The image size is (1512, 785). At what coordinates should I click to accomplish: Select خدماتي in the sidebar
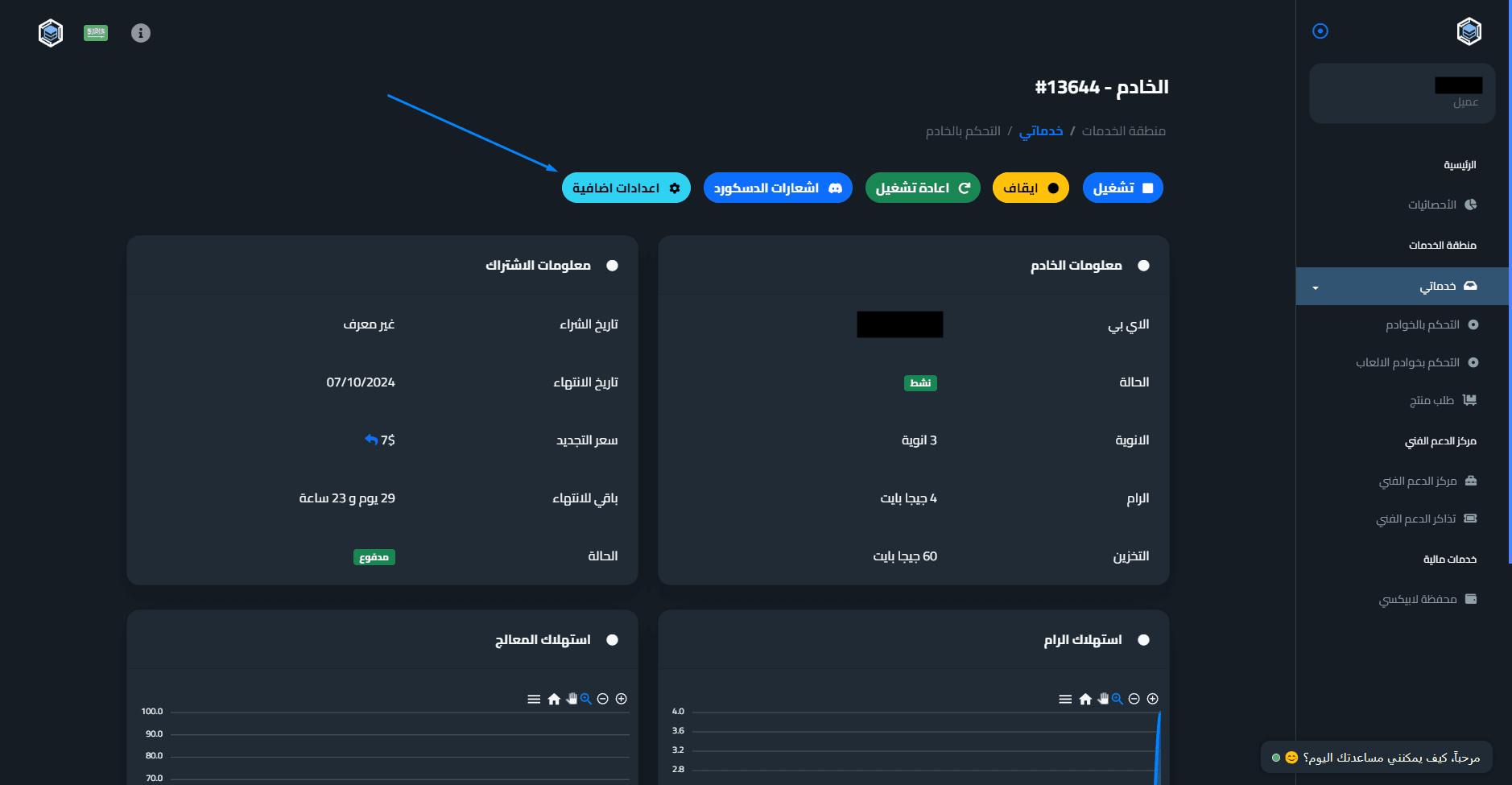(x=1403, y=286)
